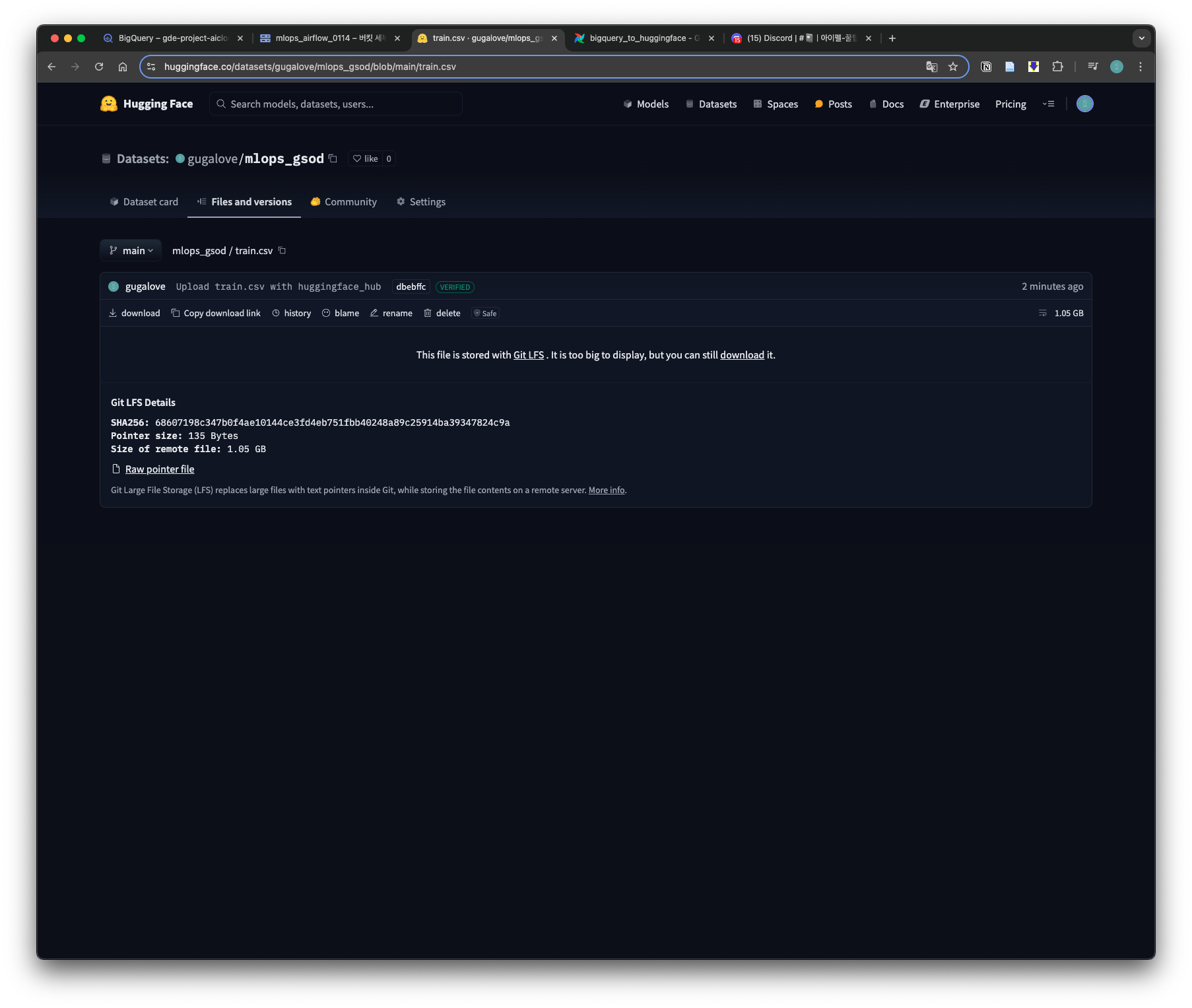The height and width of the screenshot is (1008, 1192).
Task: Bookmark this page with star icon
Action: click(x=953, y=67)
